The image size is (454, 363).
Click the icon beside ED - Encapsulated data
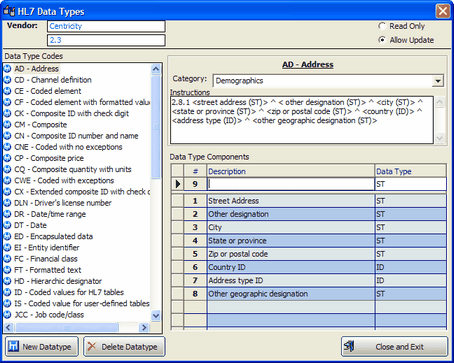[x=7, y=236]
